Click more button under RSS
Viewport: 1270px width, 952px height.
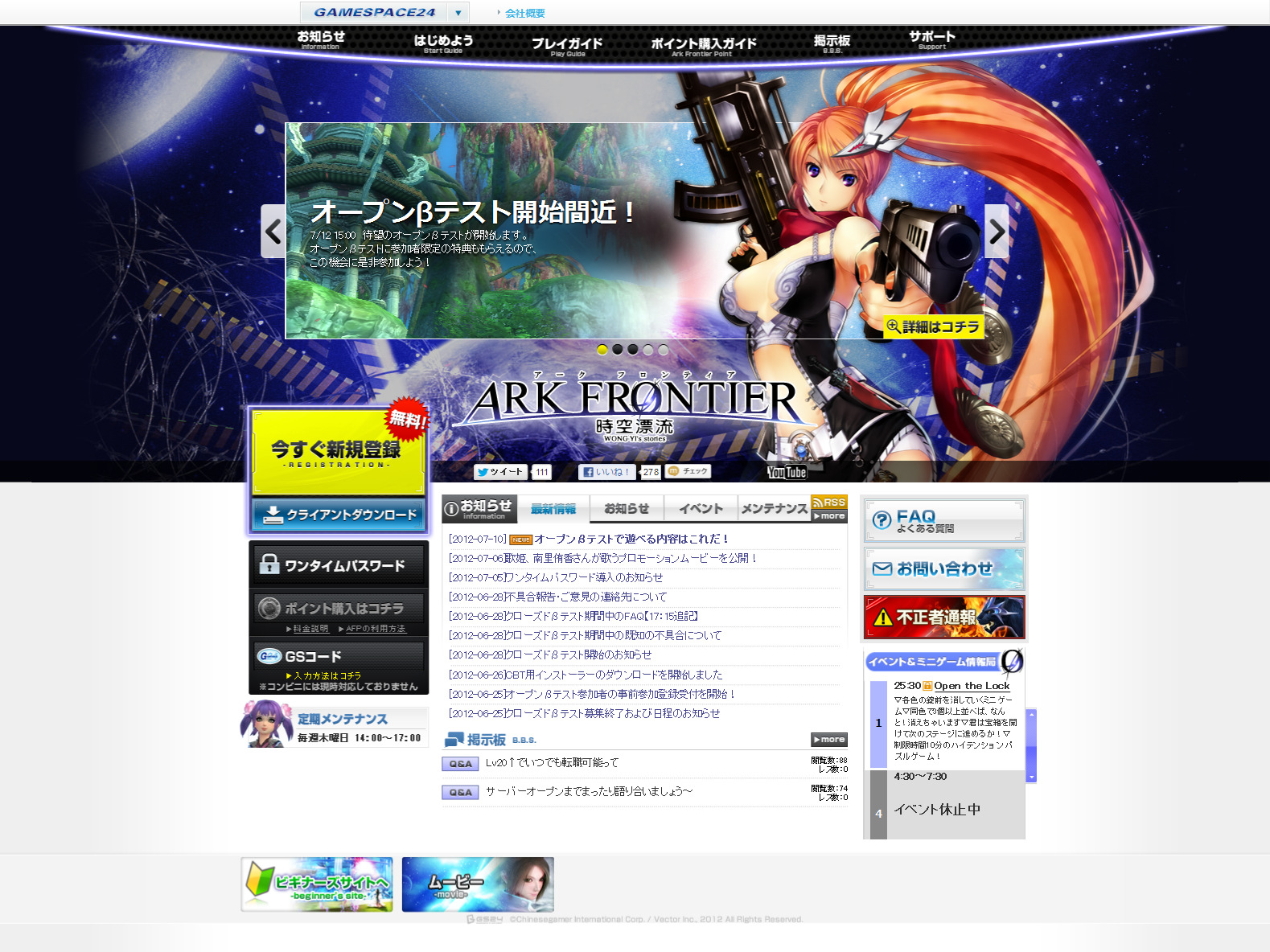(x=829, y=516)
